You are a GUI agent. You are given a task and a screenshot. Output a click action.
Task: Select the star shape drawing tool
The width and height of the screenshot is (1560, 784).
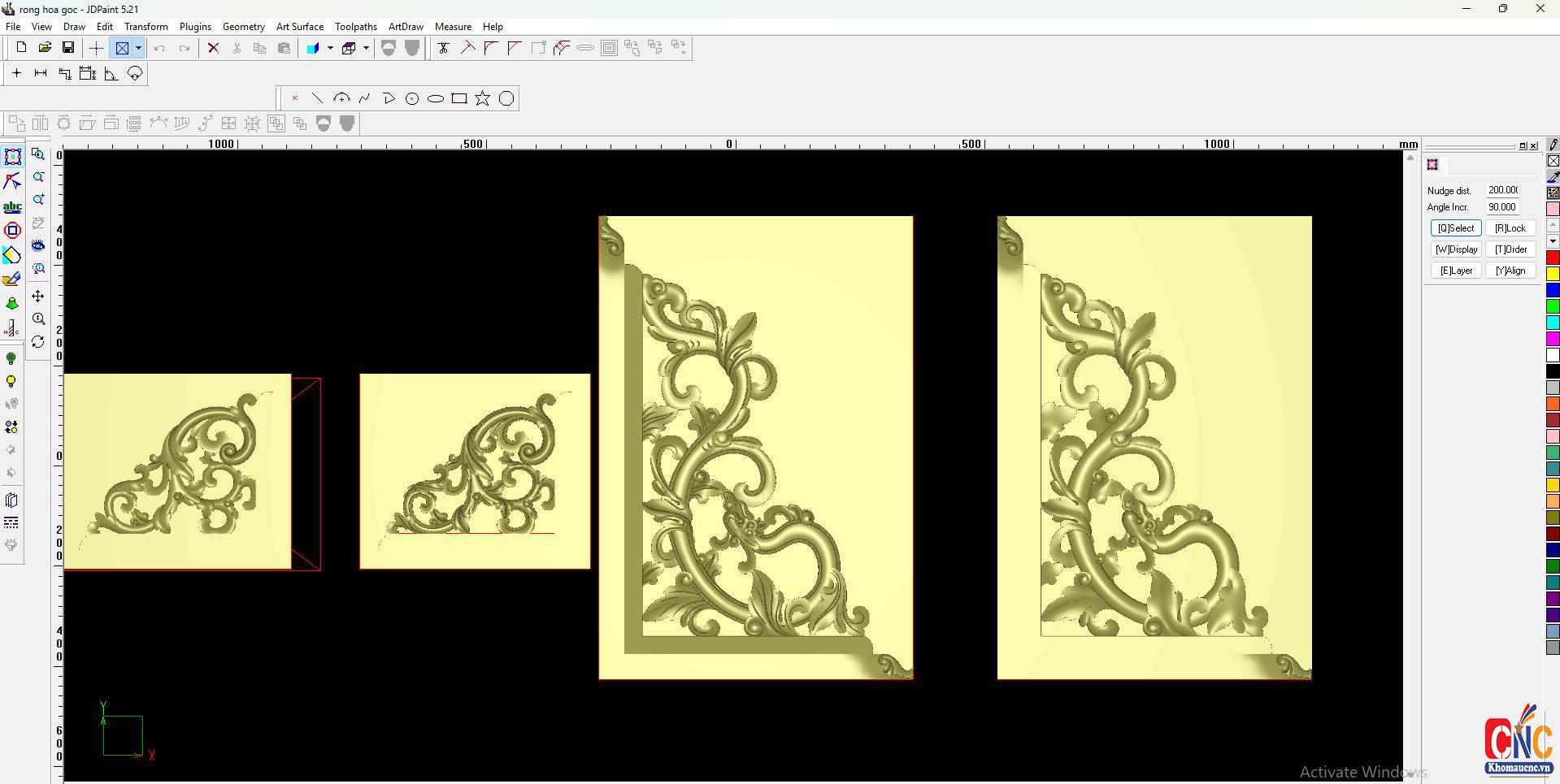[483, 98]
